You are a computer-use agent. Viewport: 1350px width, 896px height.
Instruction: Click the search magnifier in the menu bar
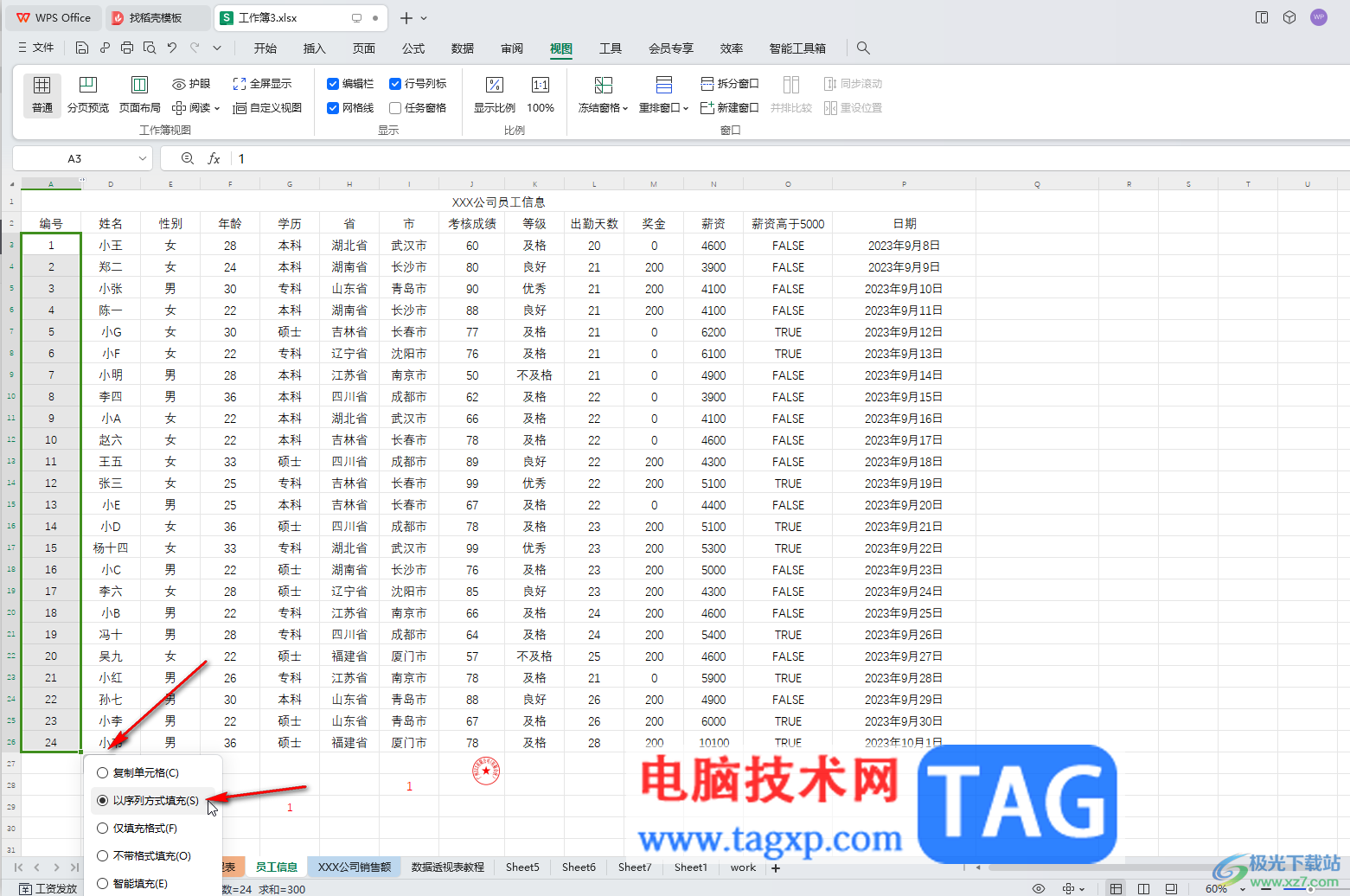[863, 48]
